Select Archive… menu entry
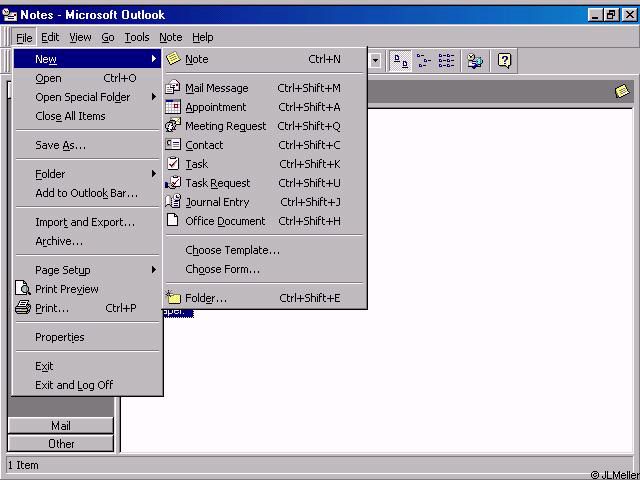 [87, 241]
